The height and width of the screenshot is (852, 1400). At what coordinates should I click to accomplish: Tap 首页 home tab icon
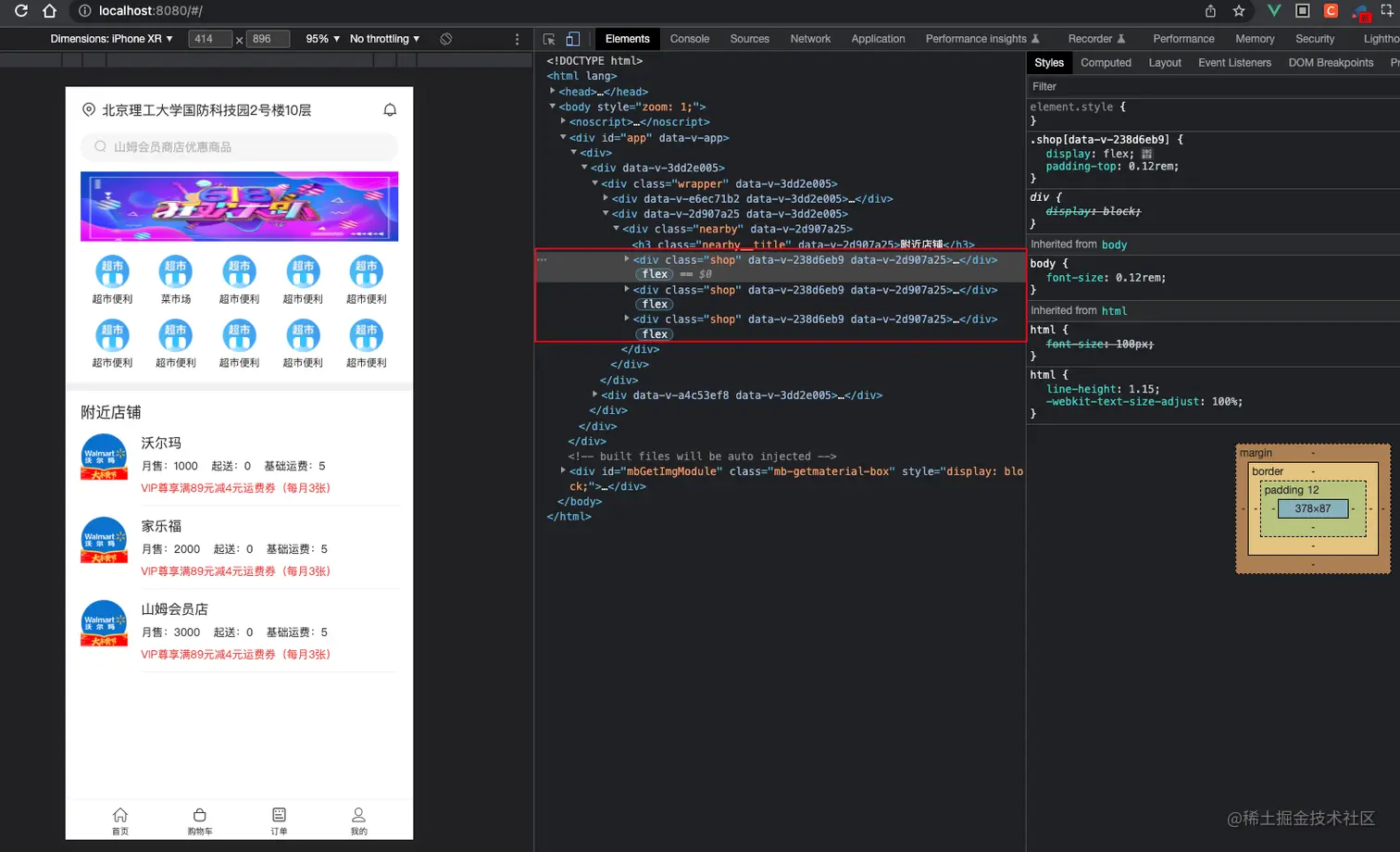click(120, 815)
